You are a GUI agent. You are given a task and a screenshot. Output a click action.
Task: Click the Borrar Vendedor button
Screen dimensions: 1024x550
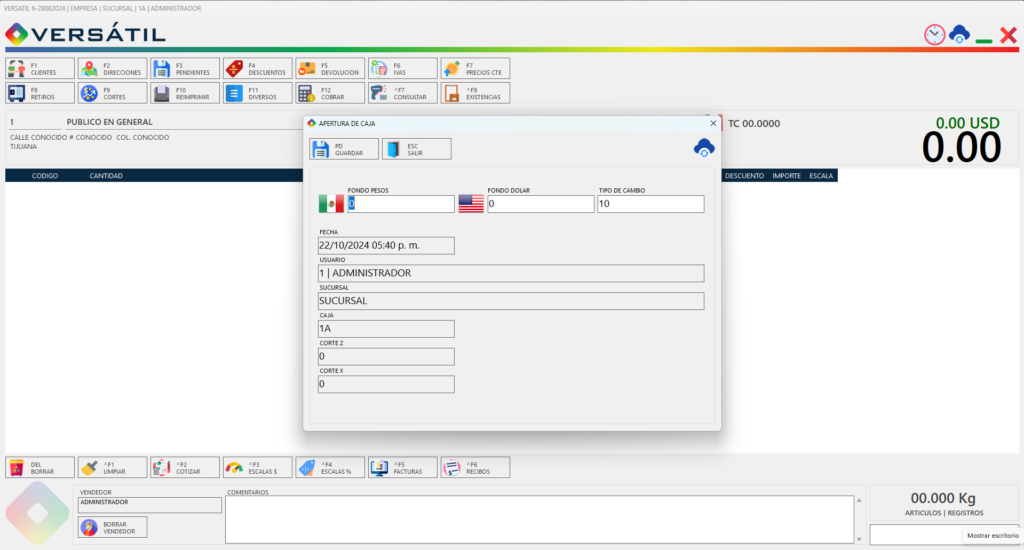pos(112,527)
